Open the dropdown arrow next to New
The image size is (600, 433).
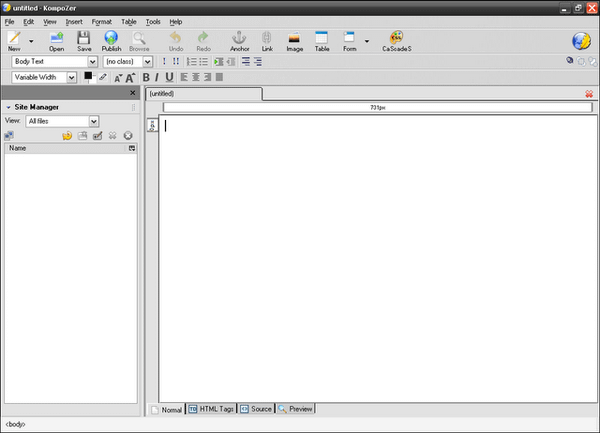point(31,41)
